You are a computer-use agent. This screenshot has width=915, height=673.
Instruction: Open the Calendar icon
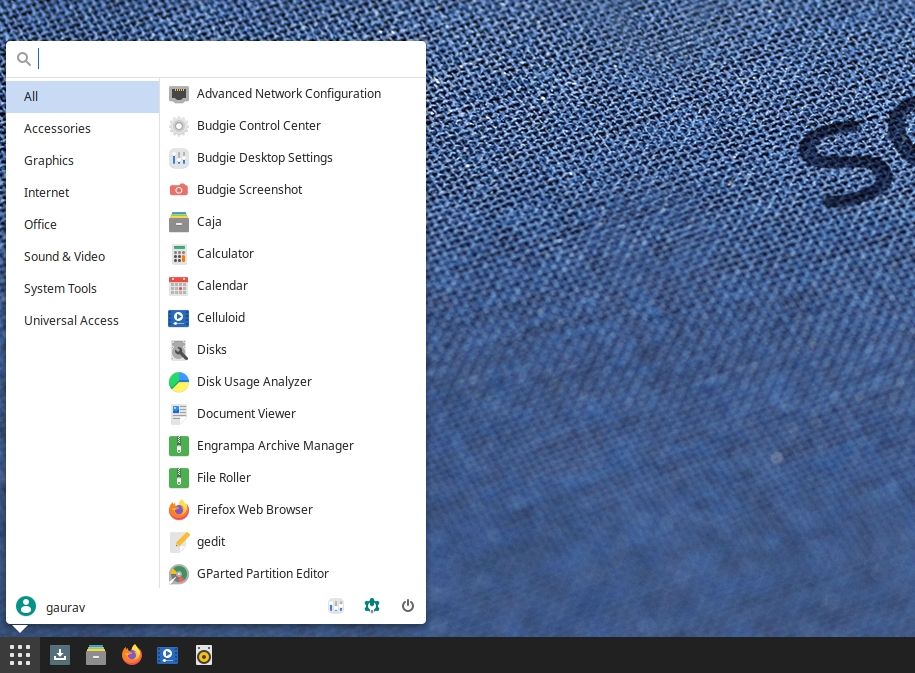pyautogui.click(x=179, y=286)
